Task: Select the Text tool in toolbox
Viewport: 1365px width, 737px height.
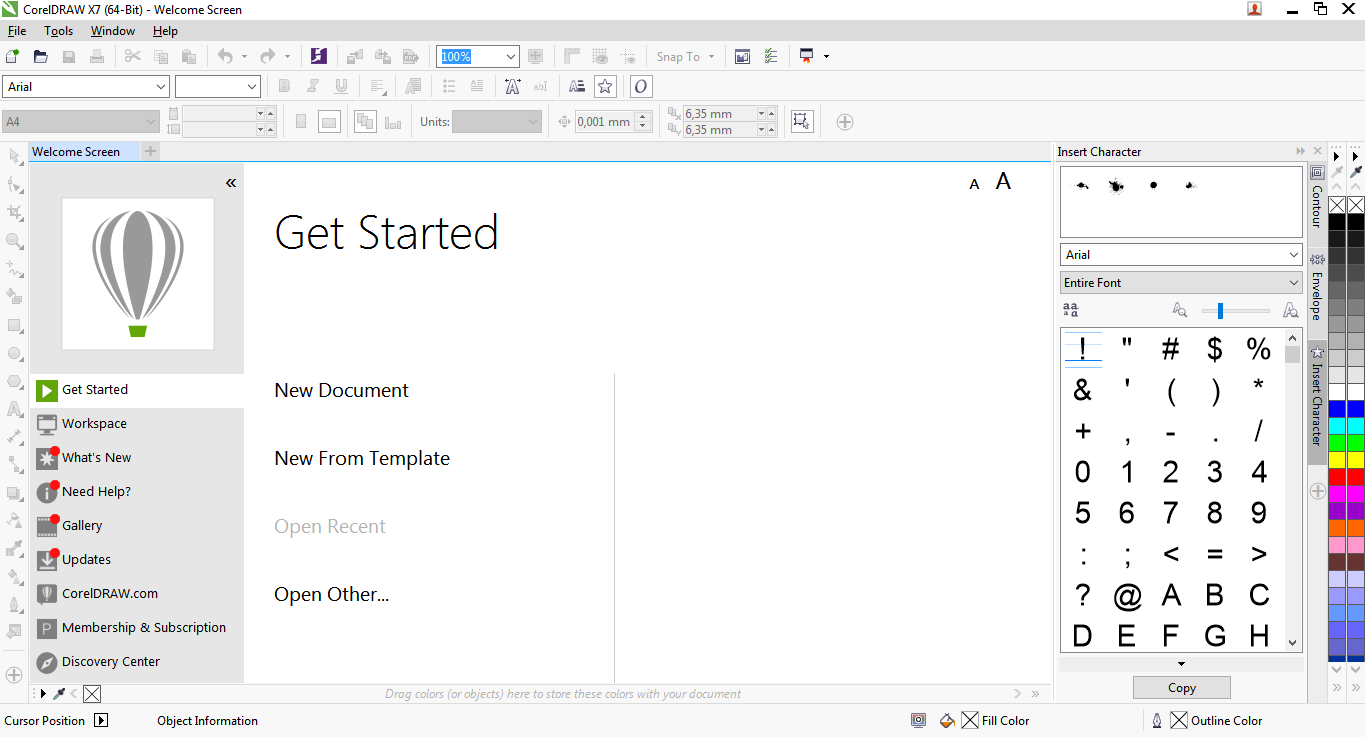Action: 15,409
